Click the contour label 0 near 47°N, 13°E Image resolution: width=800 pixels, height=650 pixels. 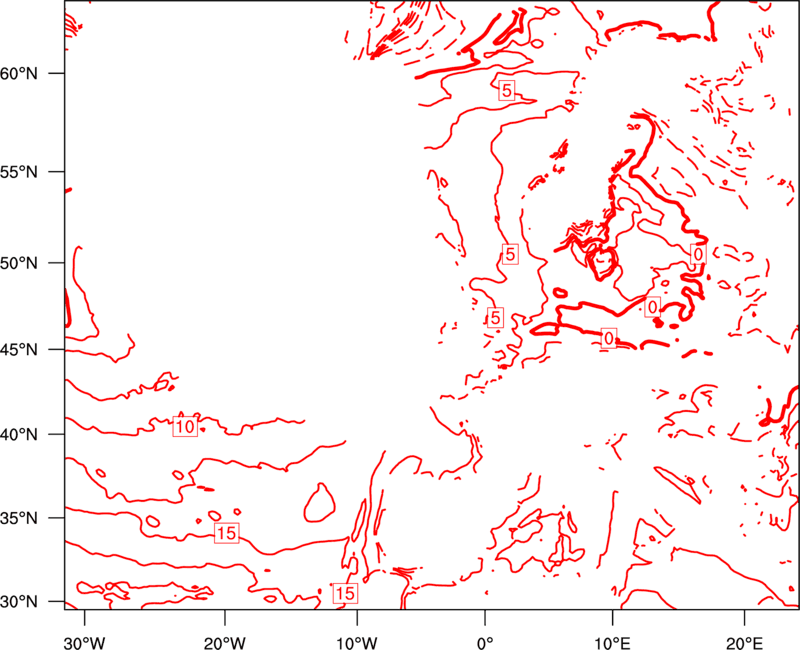[x=653, y=307]
